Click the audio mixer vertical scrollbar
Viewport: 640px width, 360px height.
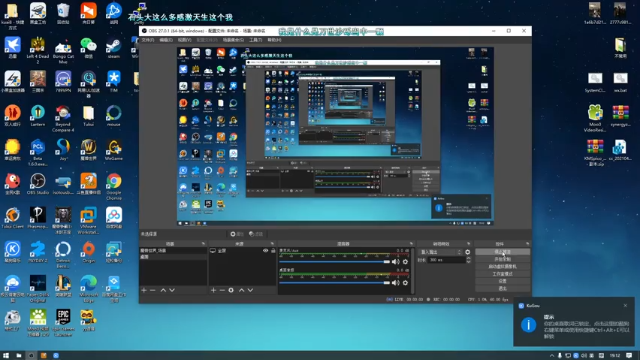413,271
